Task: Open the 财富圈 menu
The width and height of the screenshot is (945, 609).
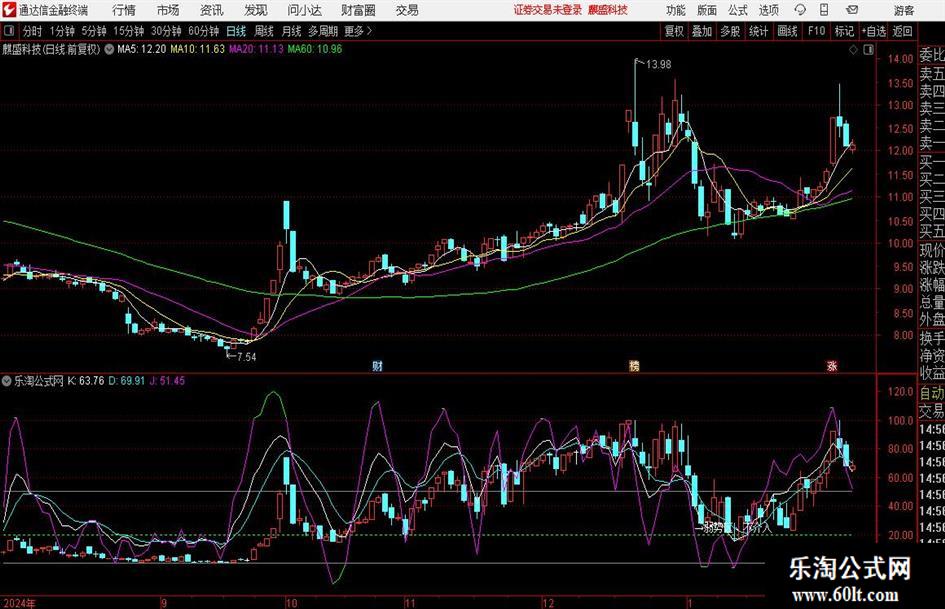Action: click(359, 10)
